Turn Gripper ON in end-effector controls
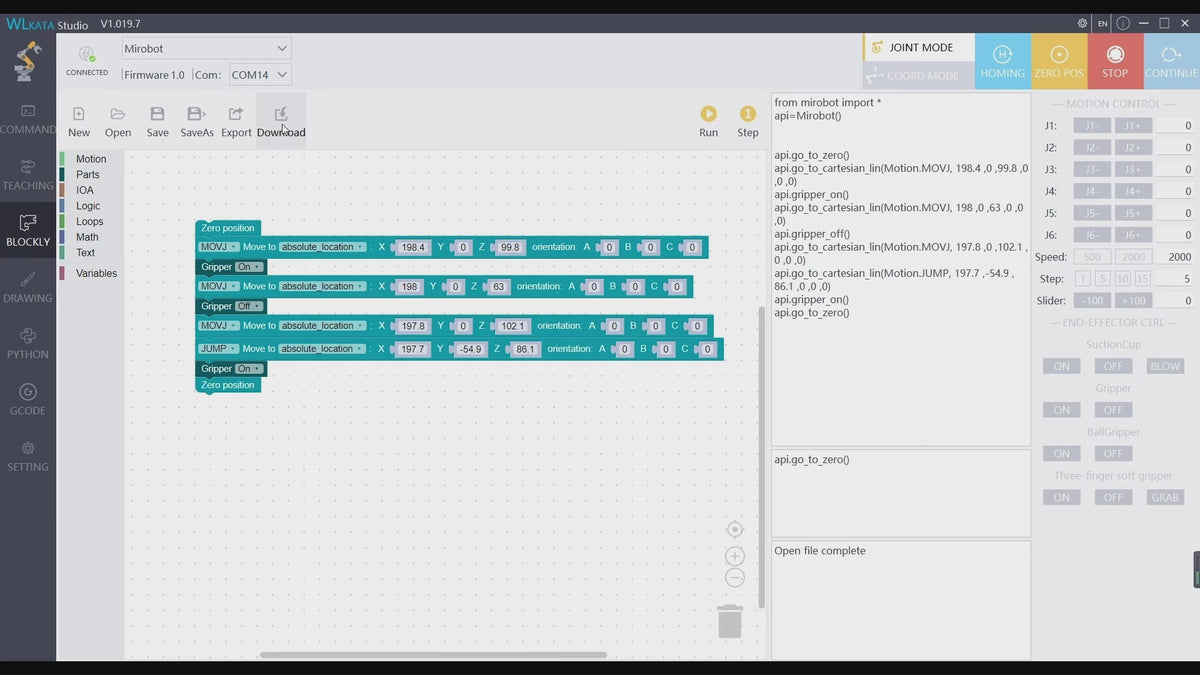This screenshot has height=675, width=1200. (x=1061, y=410)
